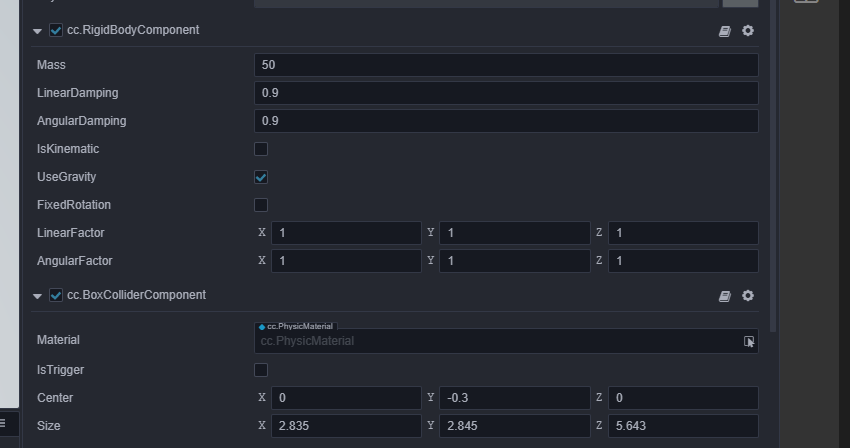850x448 pixels.
Task: Click the Size Z input field
Action: 683,426
